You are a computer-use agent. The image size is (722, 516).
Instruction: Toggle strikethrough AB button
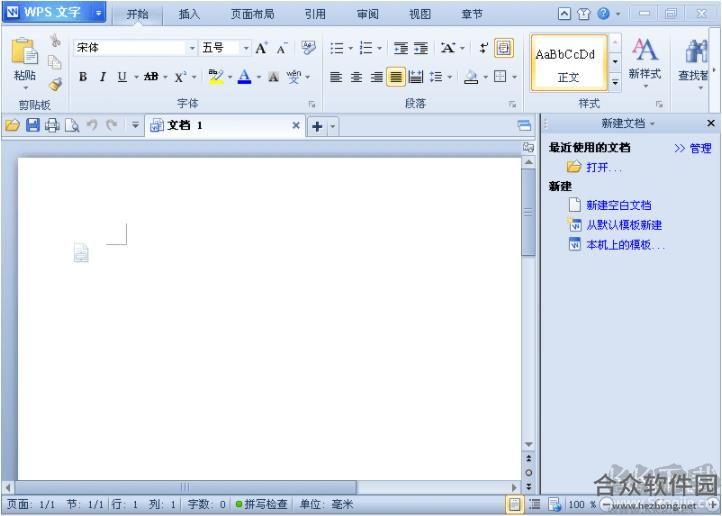151,76
